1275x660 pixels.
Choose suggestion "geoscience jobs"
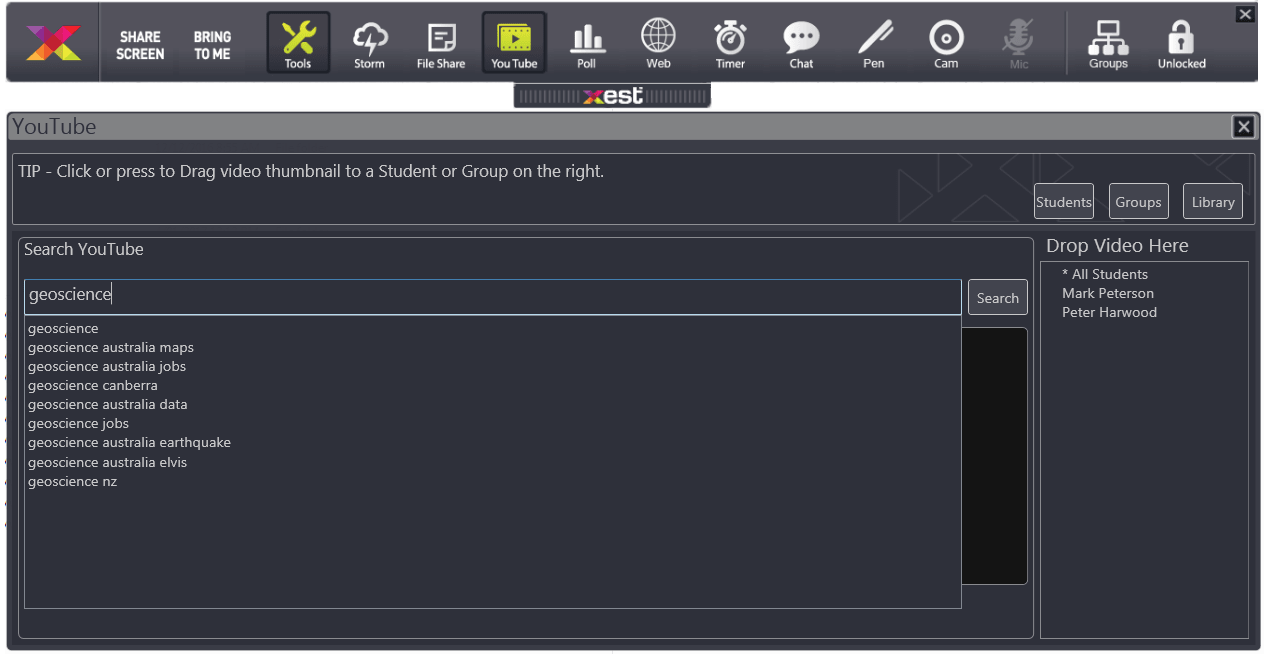click(x=78, y=423)
